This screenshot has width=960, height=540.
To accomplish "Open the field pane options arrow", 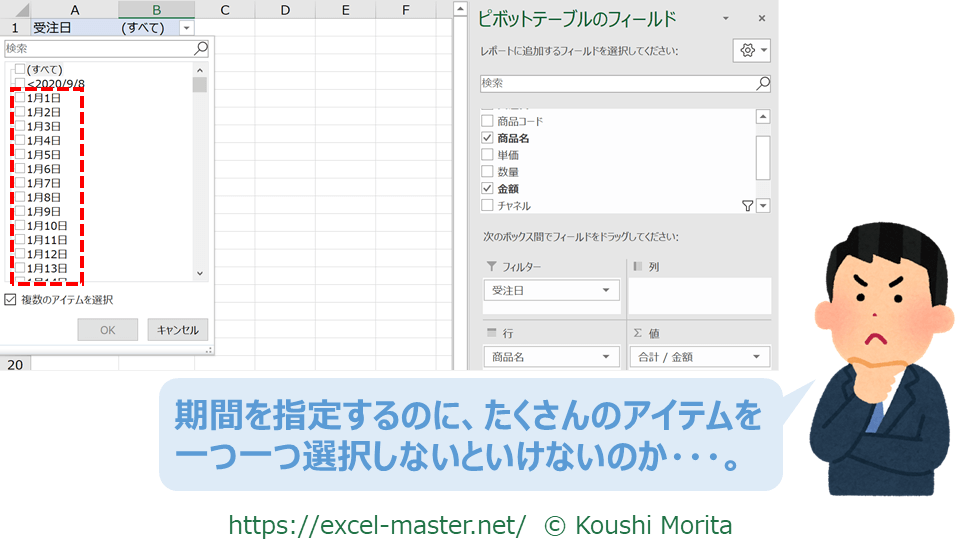I will point(726,19).
